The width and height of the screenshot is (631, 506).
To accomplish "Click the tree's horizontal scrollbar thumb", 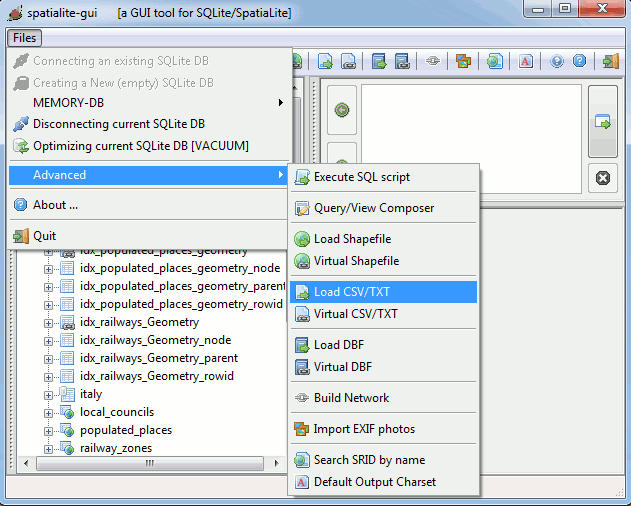I will click(x=150, y=463).
